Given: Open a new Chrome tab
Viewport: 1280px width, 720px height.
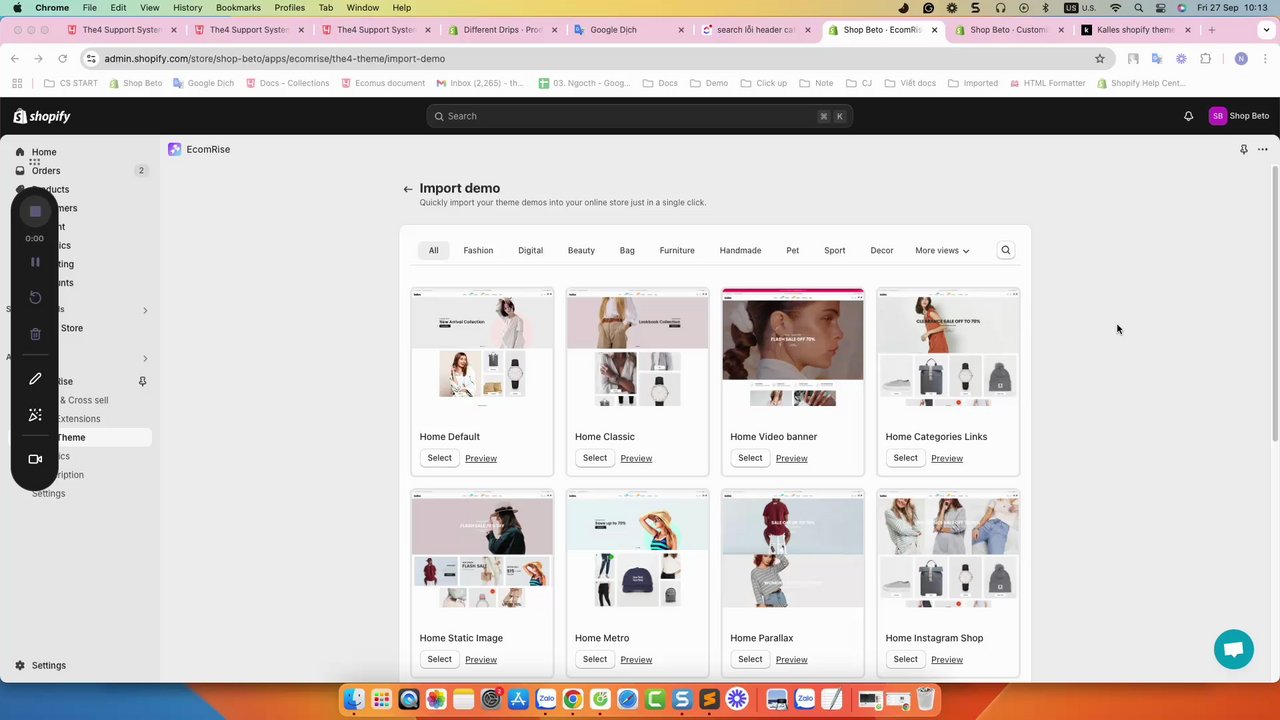Looking at the screenshot, I should pyautogui.click(x=1212, y=30).
